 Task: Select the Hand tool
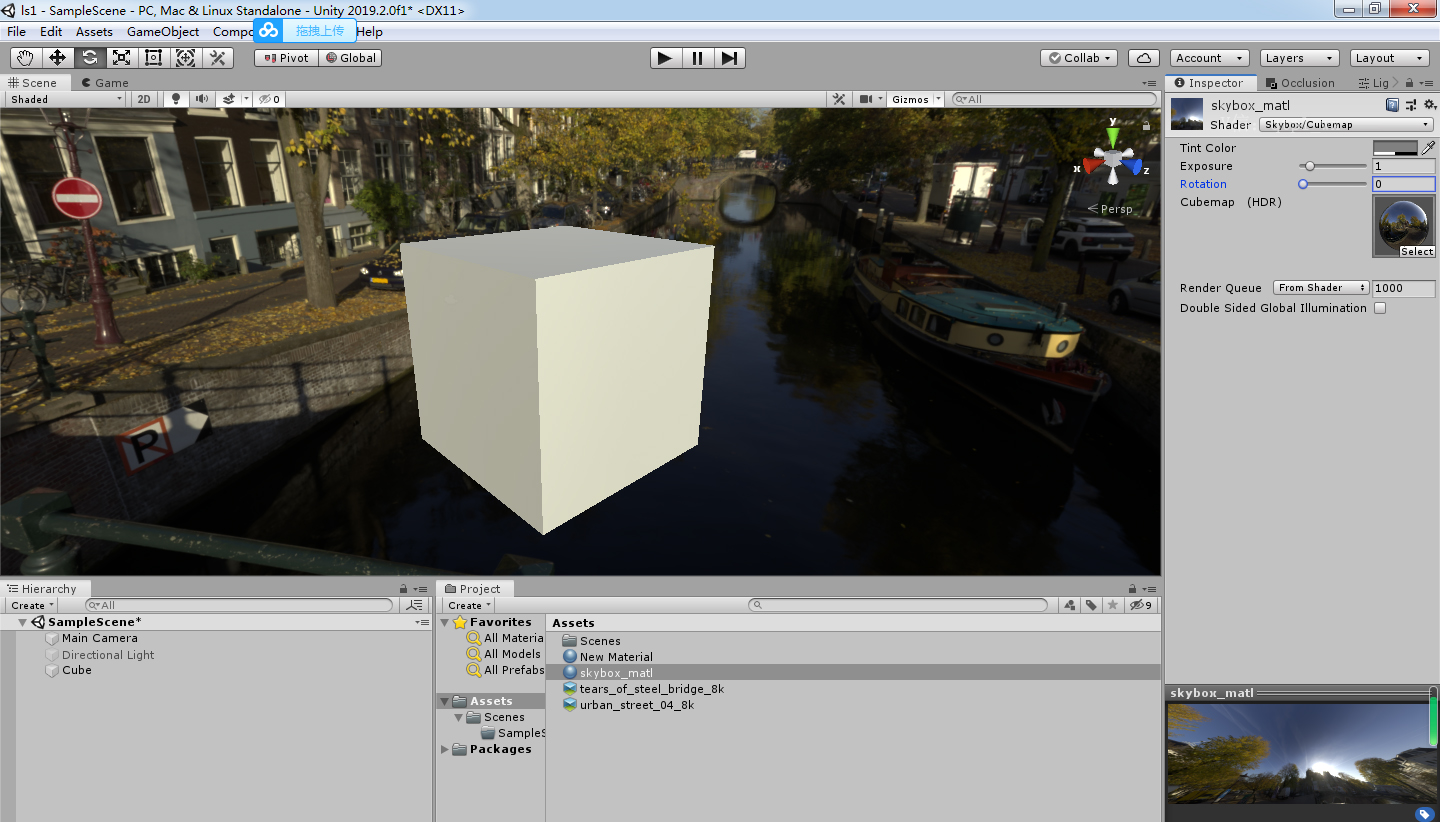point(25,58)
